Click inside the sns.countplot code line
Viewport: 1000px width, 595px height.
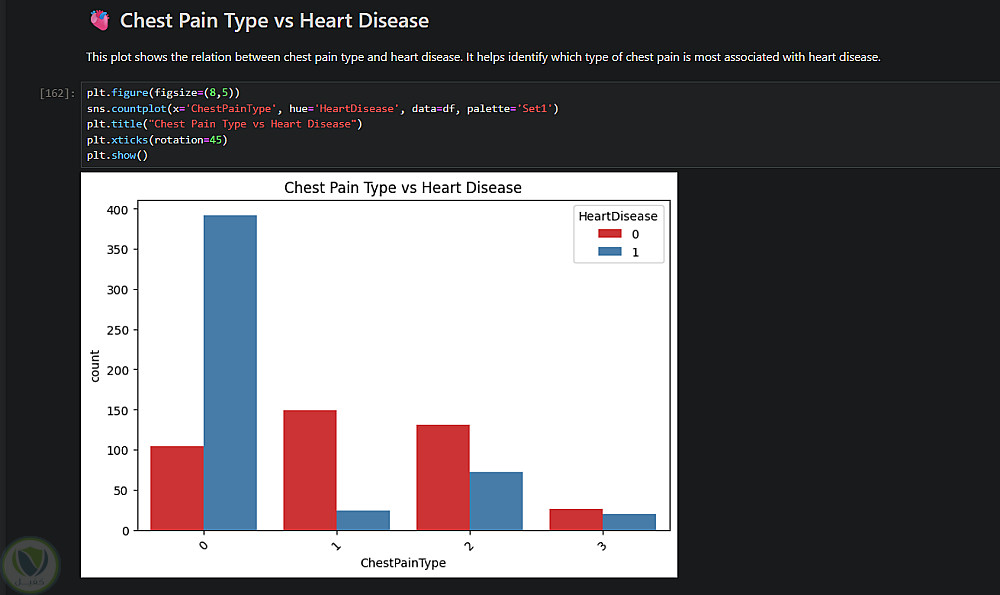tap(322, 108)
